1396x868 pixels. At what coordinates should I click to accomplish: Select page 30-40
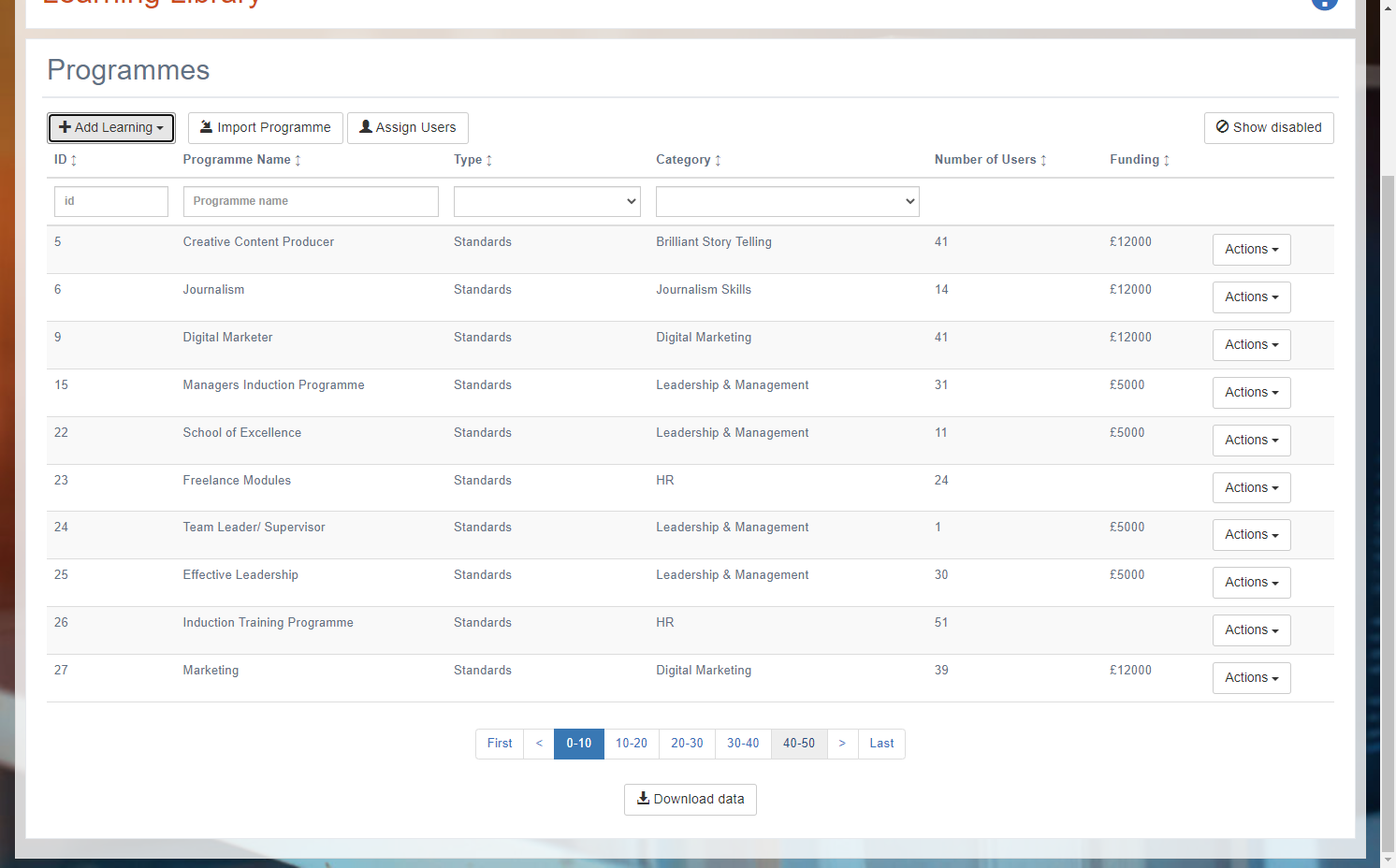(x=743, y=744)
